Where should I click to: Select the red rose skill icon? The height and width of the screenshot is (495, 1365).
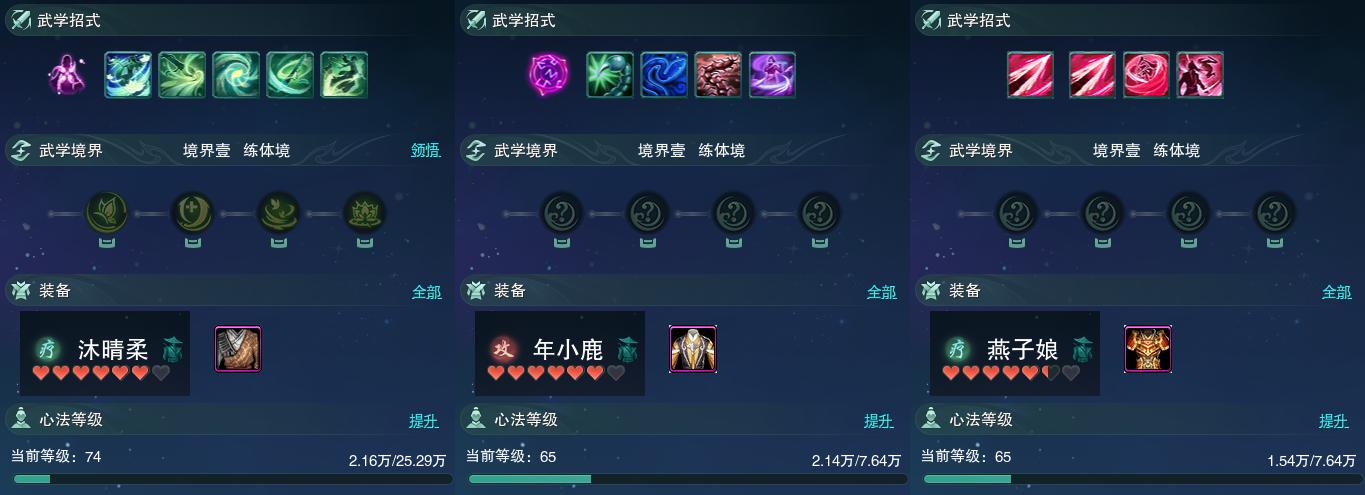tap(1146, 75)
